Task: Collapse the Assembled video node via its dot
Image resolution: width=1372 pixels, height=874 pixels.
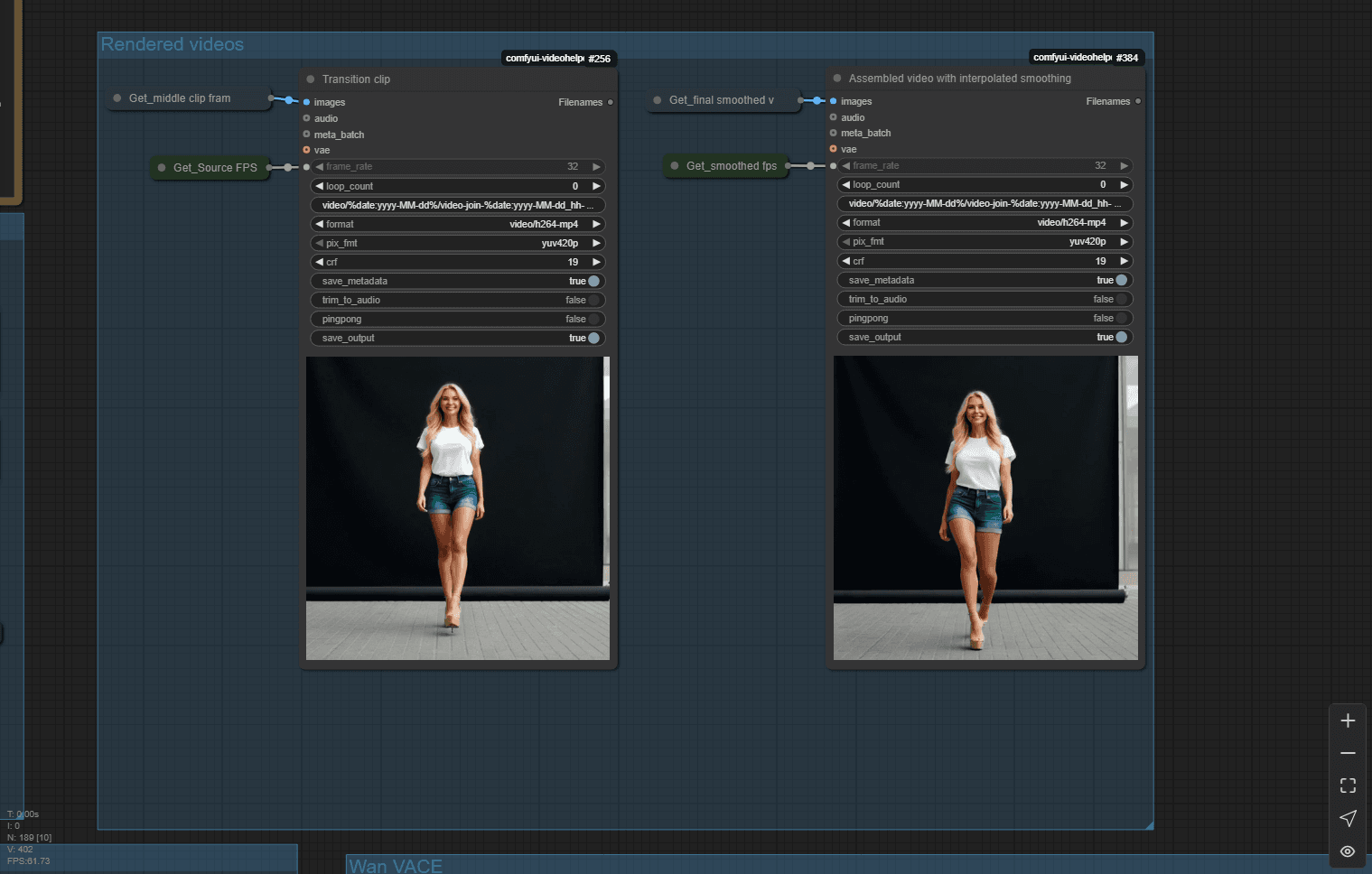Action: (x=837, y=79)
